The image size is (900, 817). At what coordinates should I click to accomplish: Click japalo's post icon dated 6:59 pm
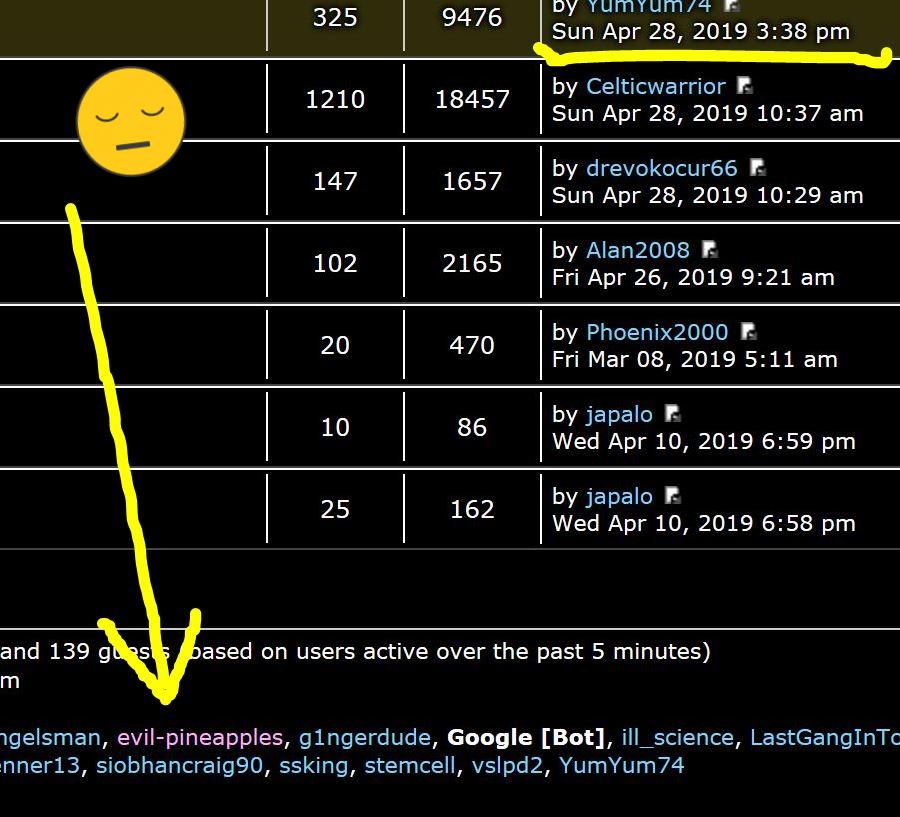(x=672, y=415)
